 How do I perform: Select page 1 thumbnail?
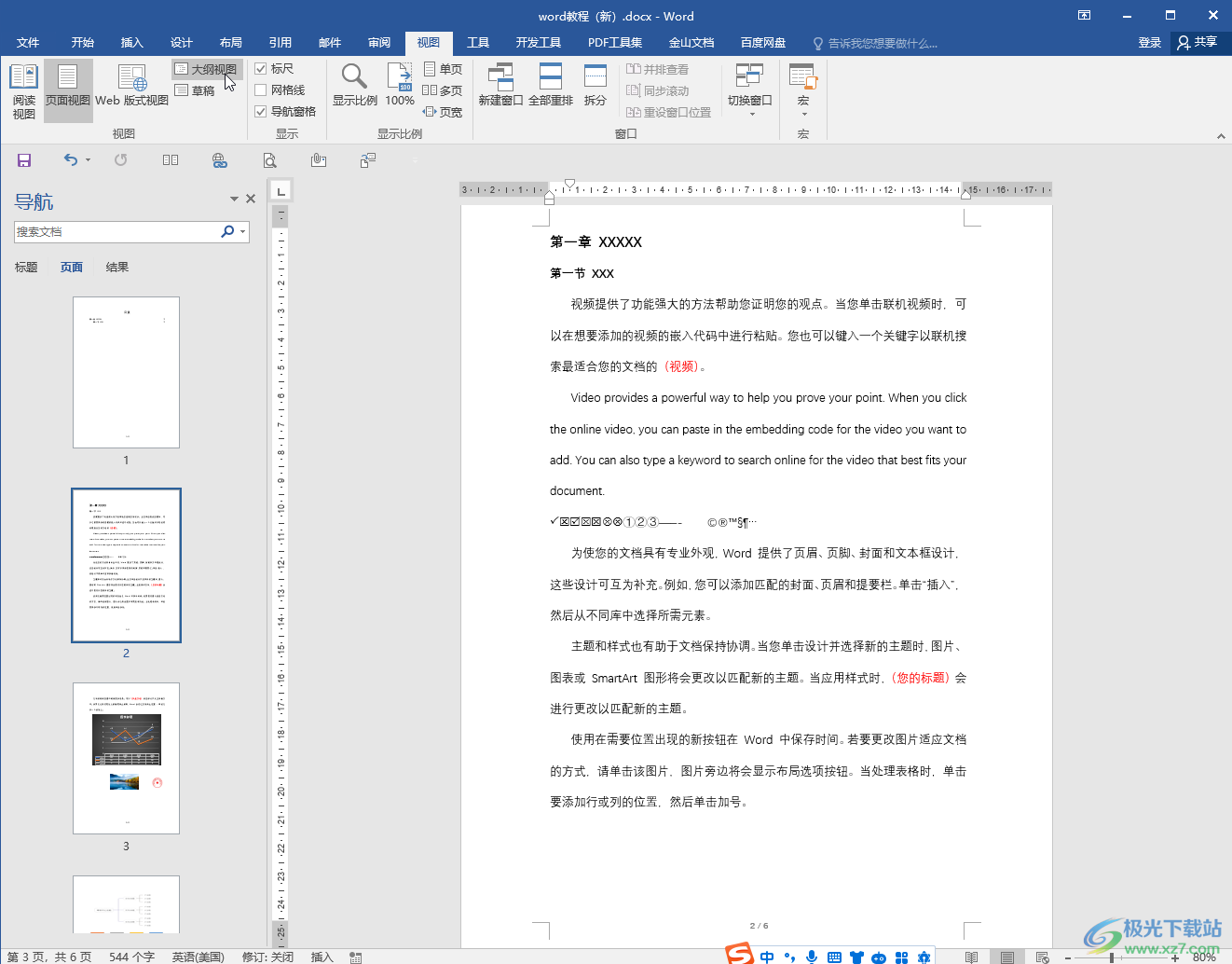tap(126, 372)
